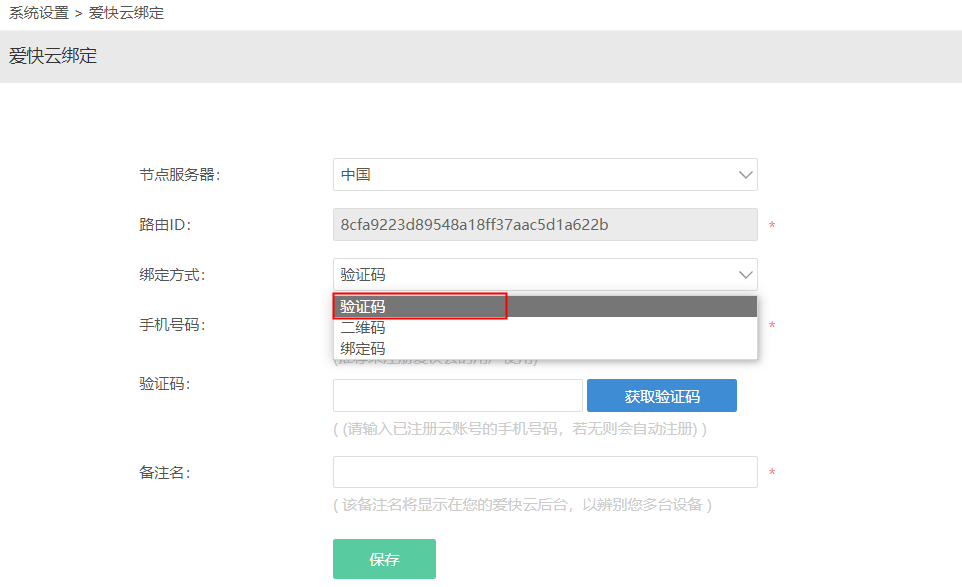Click the 获取验证码 button

pos(662,396)
